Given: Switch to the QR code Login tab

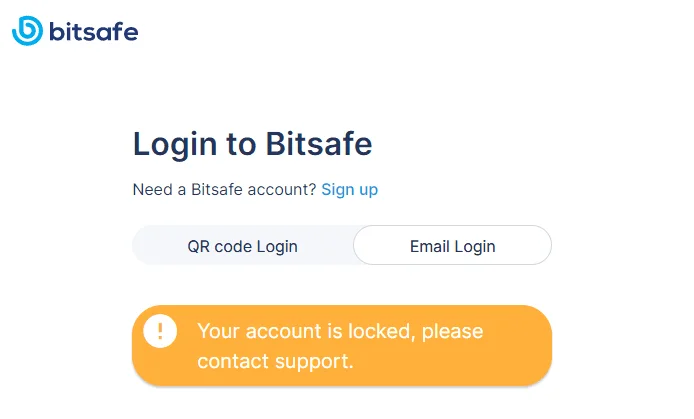Looking at the screenshot, I should coord(243,246).
